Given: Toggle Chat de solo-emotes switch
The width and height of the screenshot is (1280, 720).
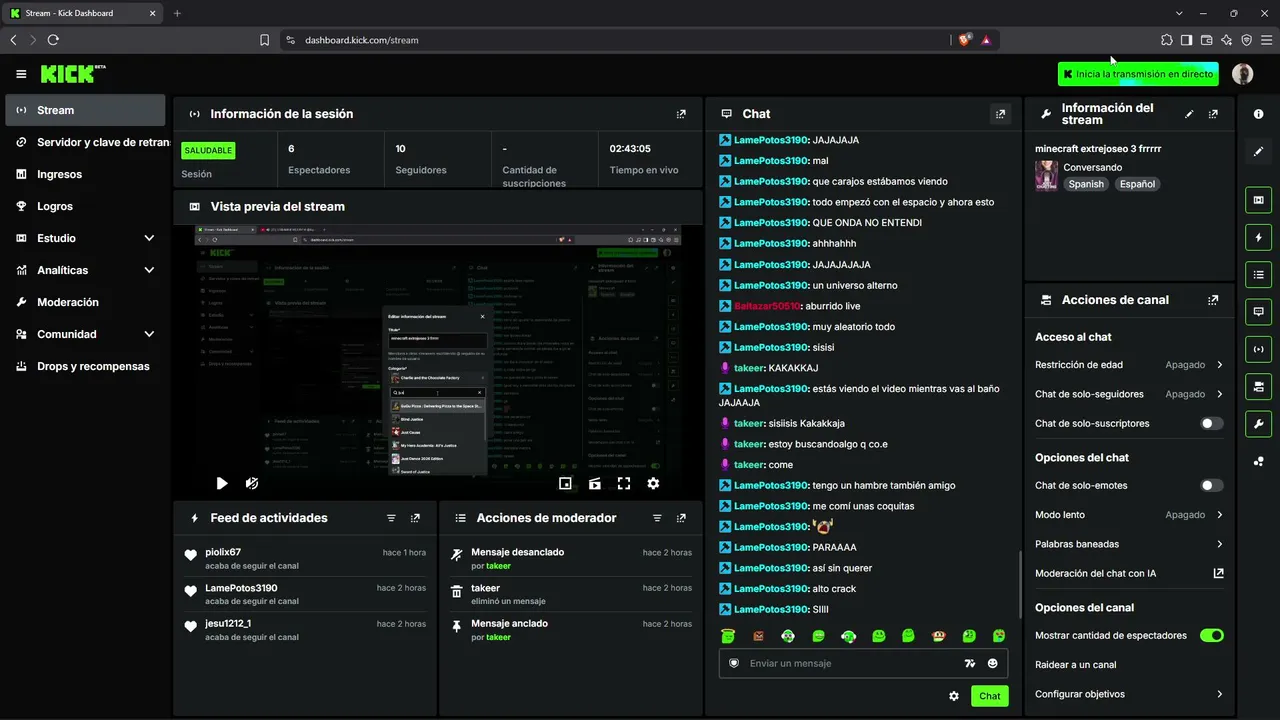Looking at the screenshot, I should 1212,486.
